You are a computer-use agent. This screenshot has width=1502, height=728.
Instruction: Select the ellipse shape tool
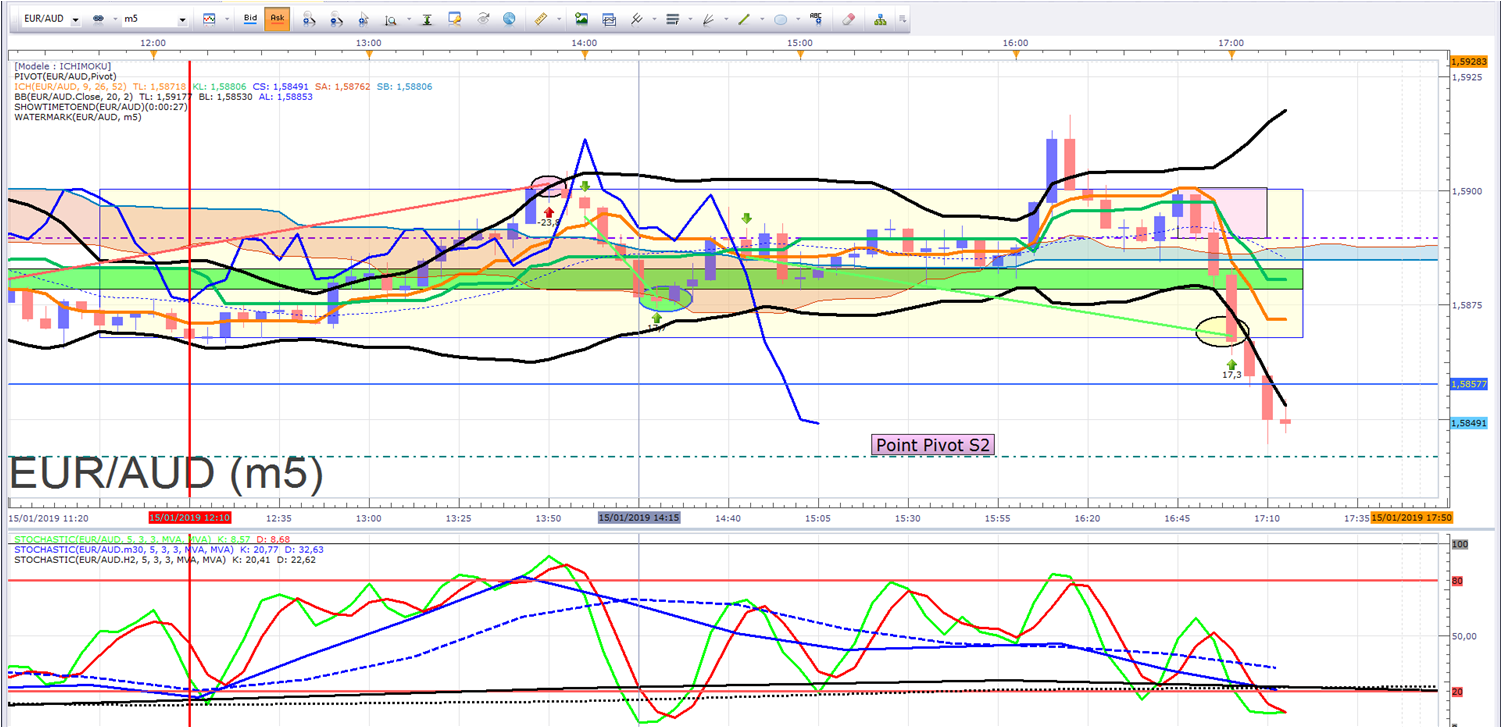point(781,19)
